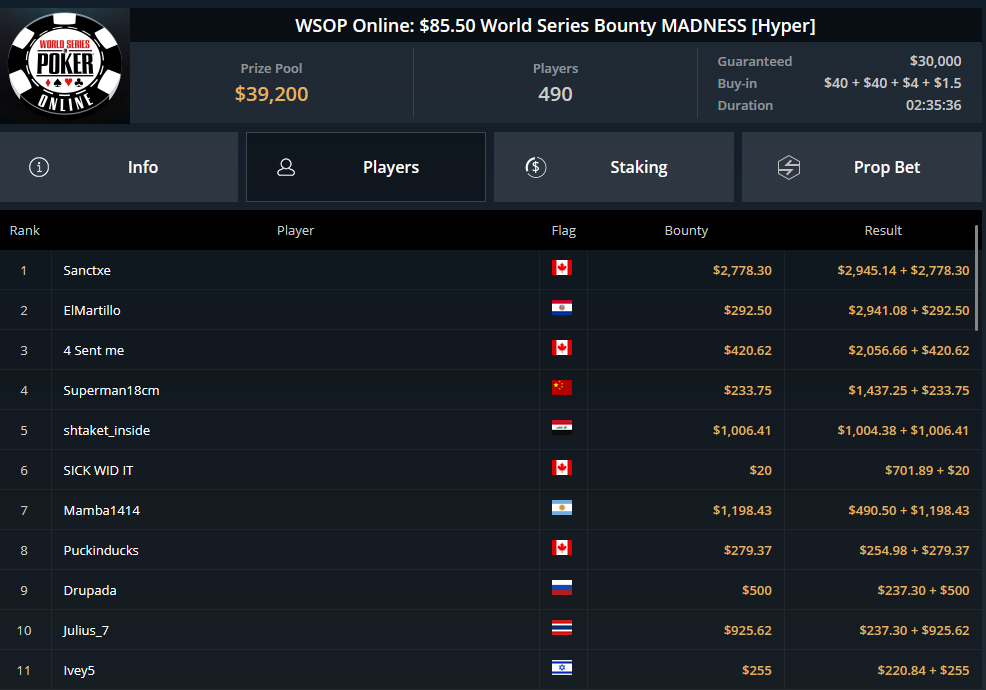Select player name Julius_7
The width and height of the screenshot is (986, 690).
(86, 630)
